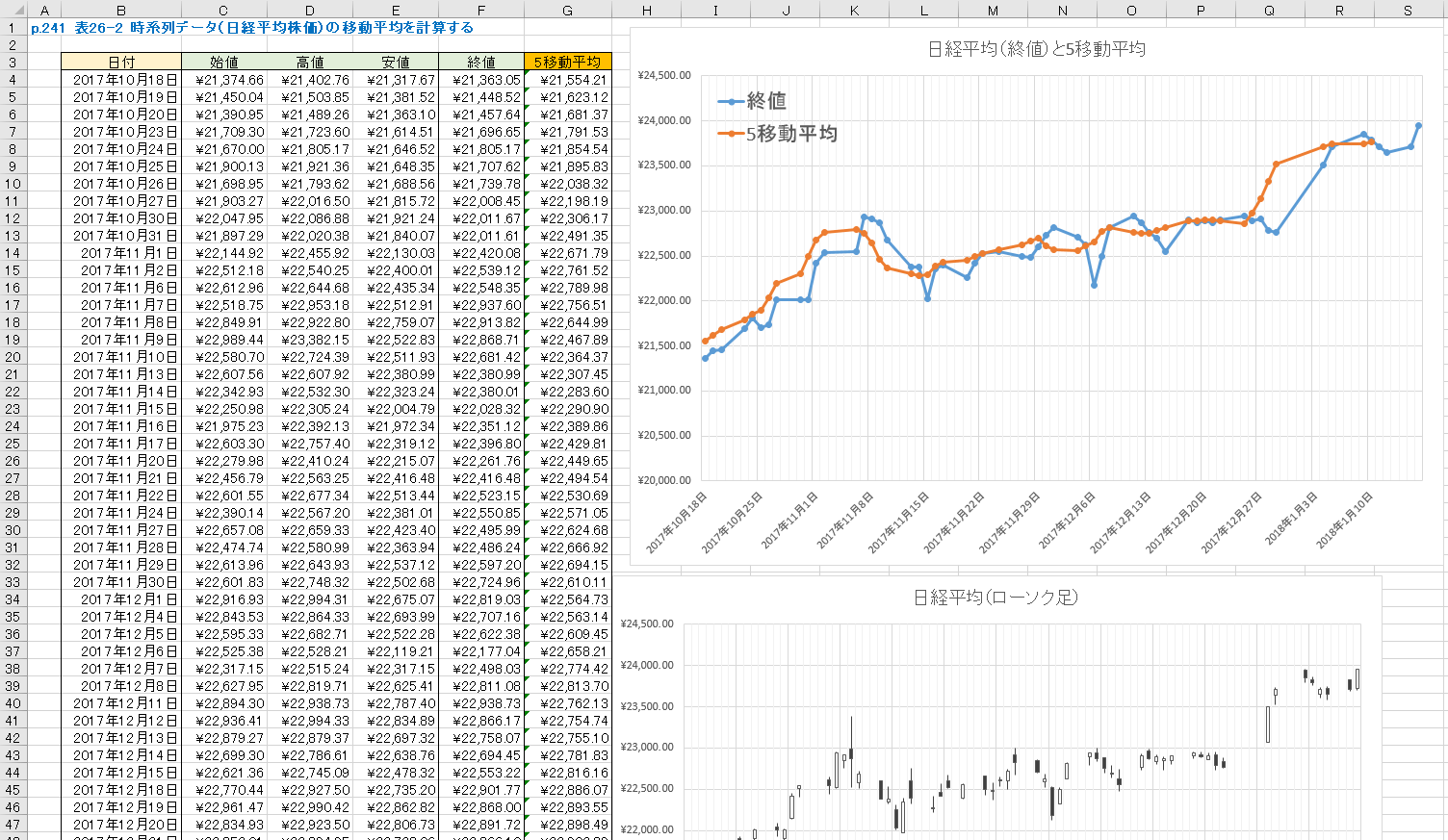This screenshot has width=1448, height=840.
Task: Select the orange 5移動平均 header cell
Action: tap(567, 63)
